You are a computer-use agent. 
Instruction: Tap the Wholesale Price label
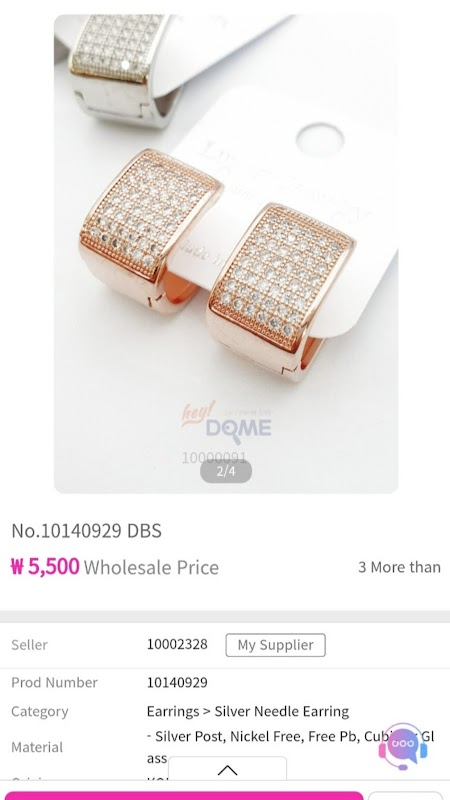pyautogui.click(x=151, y=567)
